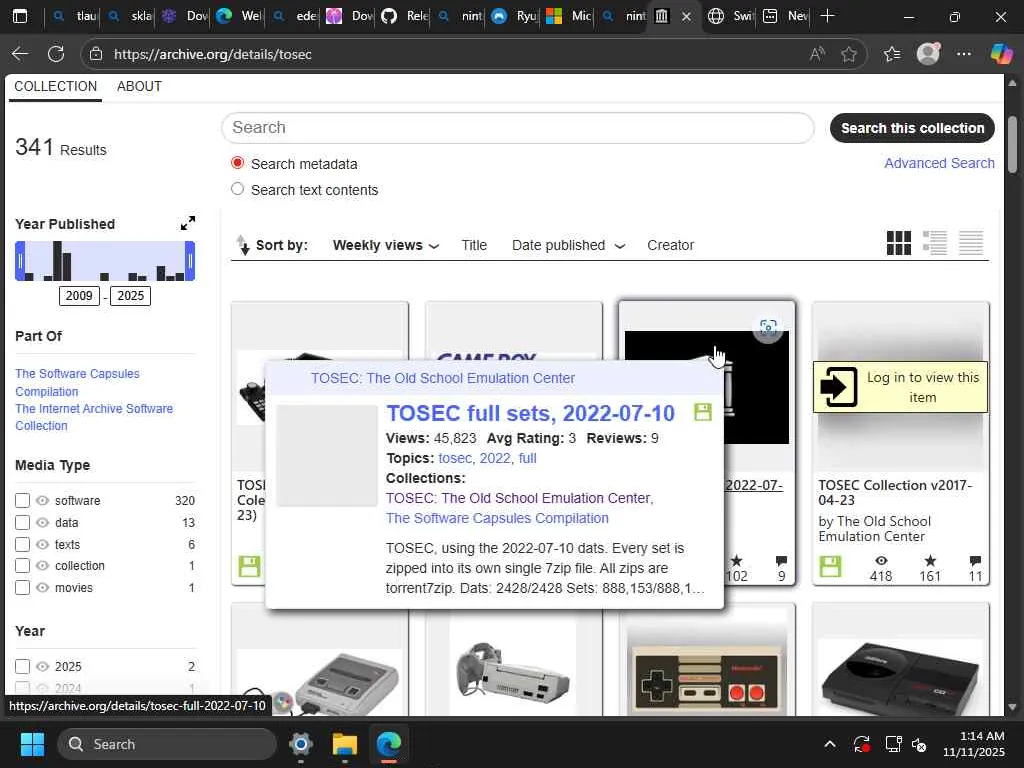This screenshot has height=768, width=1024.
Task: Expand the Year Published histogram icon
Action: coord(187,223)
